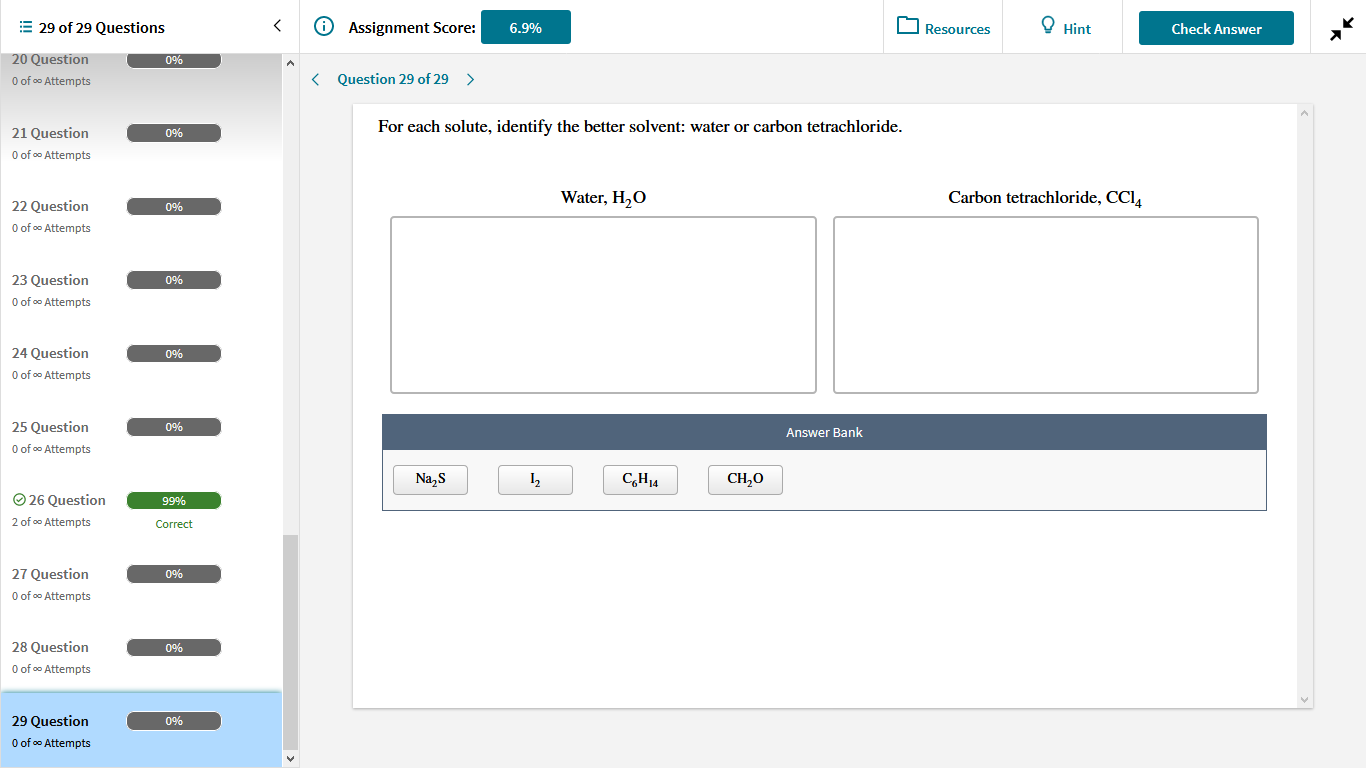The height and width of the screenshot is (768, 1366).
Task: Click the '29 of 29 Questions' header
Action: (102, 28)
